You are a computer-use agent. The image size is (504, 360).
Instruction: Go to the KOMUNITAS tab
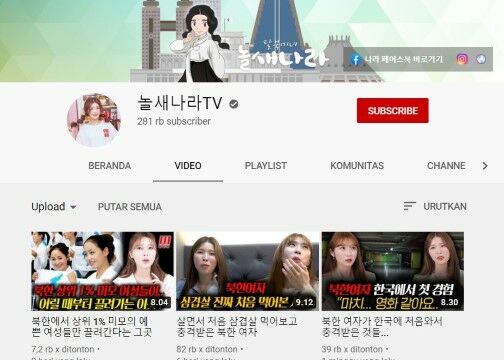357,166
